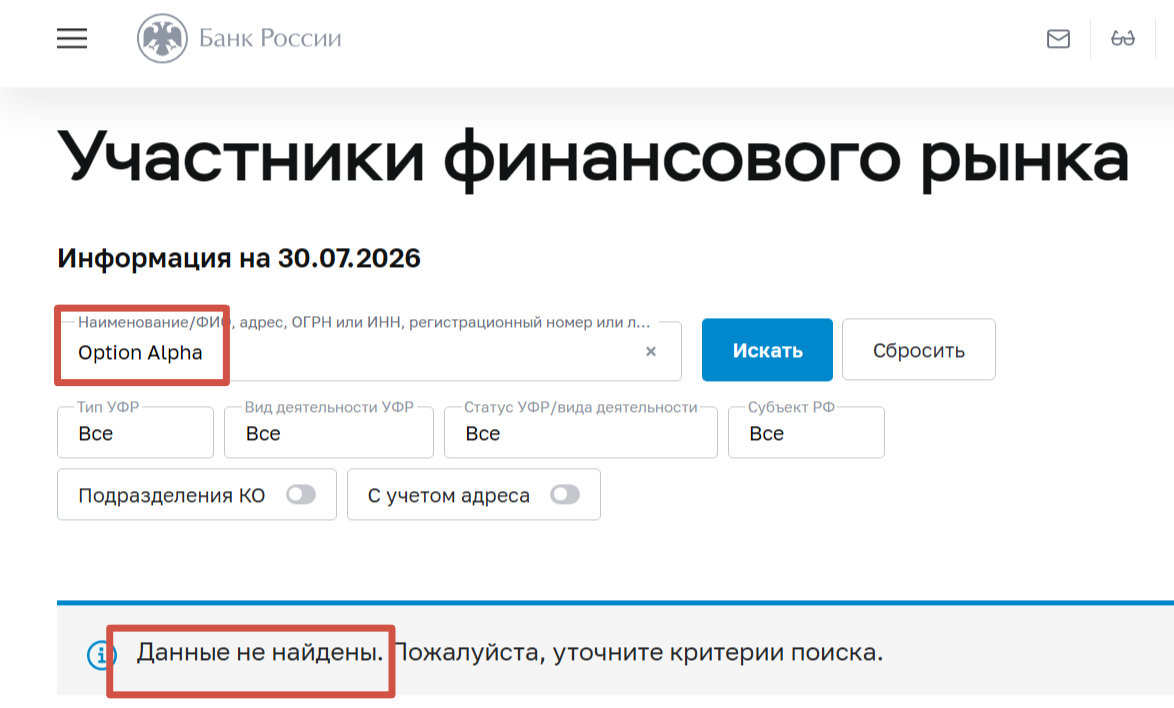Toggle the С учетом адреса switch
The image size is (1174, 708).
tap(565, 495)
